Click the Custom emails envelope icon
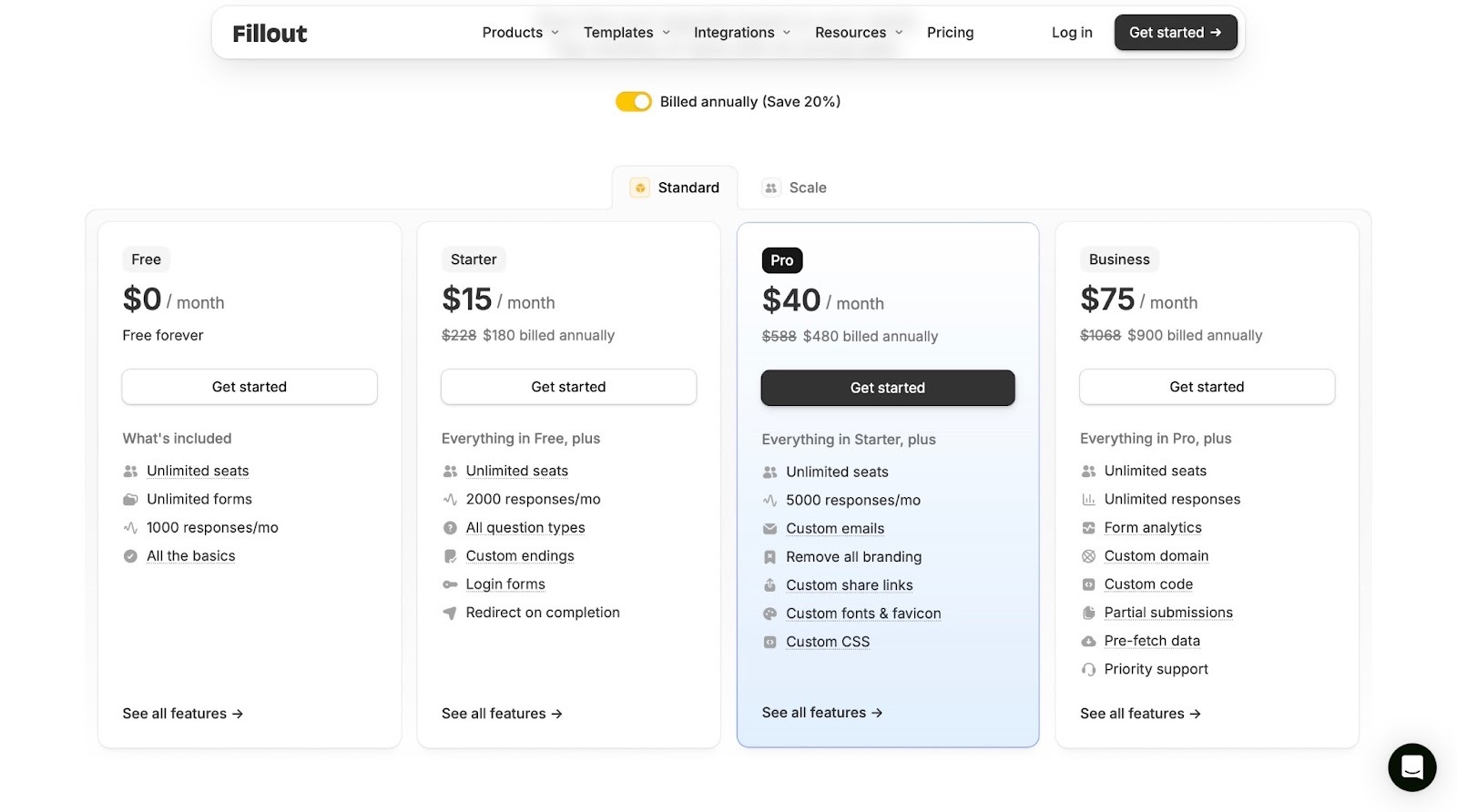 (769, 529)
